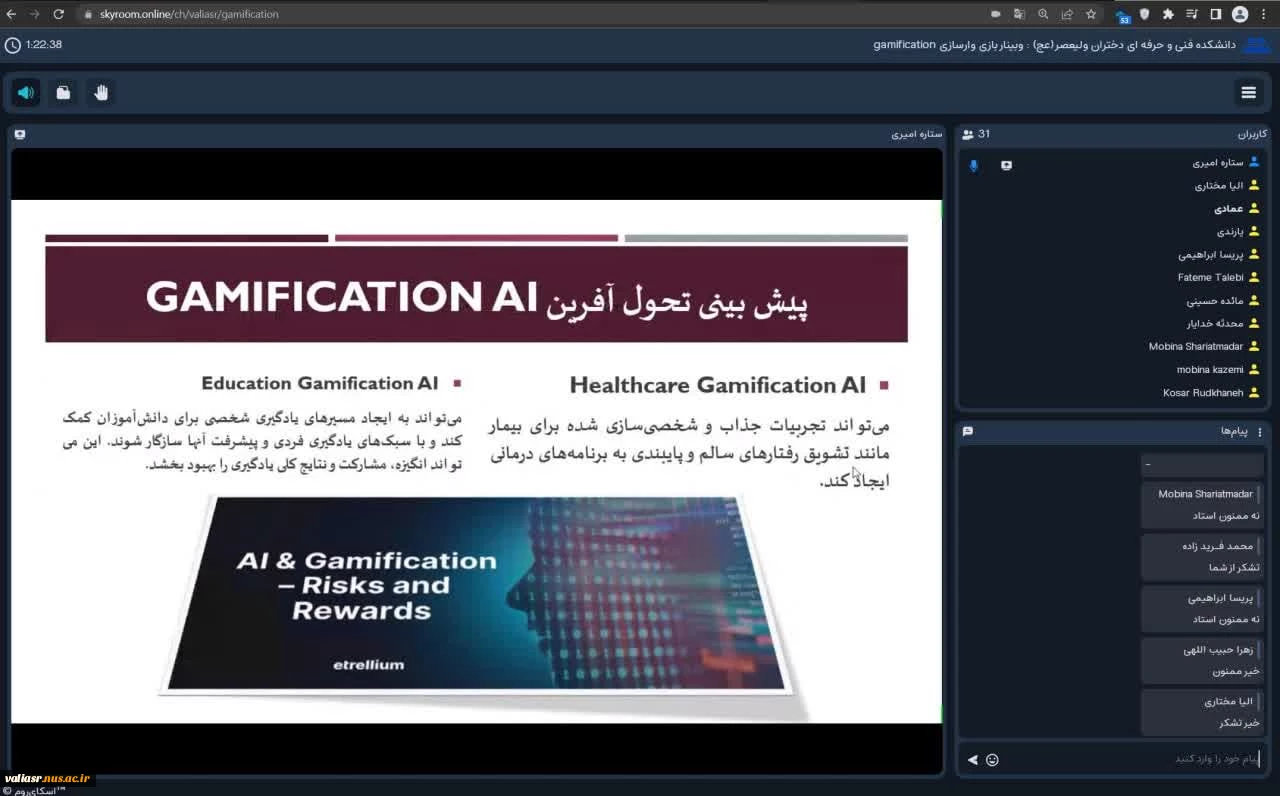Click Mobina Shariatmadar's chat message

point(1202,505)
